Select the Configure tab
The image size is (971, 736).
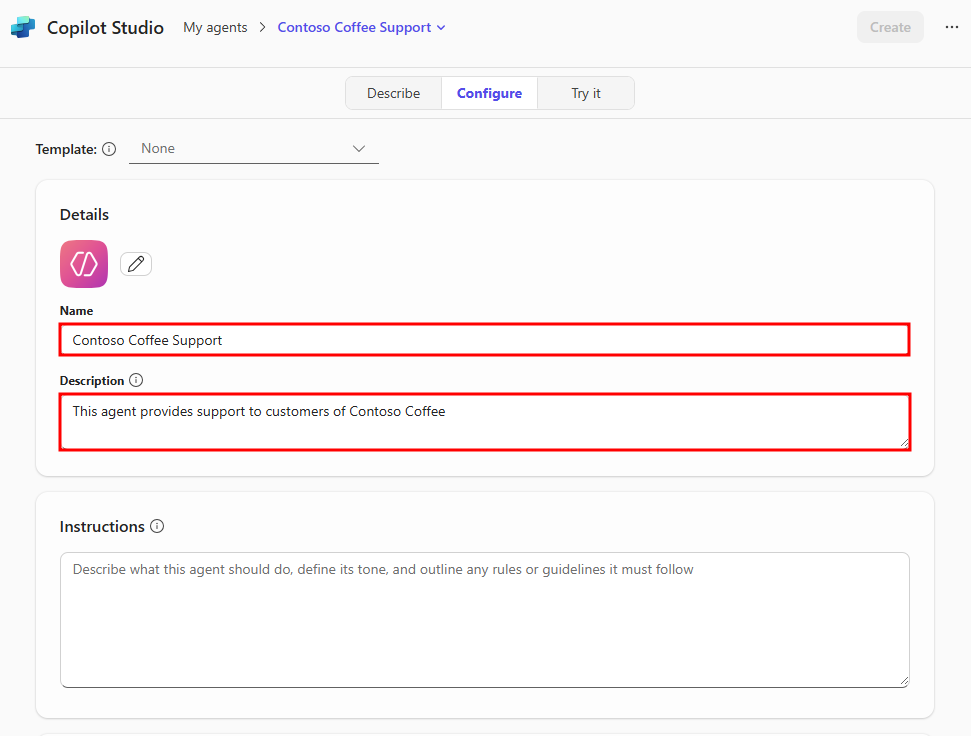[x=489, y=93]
